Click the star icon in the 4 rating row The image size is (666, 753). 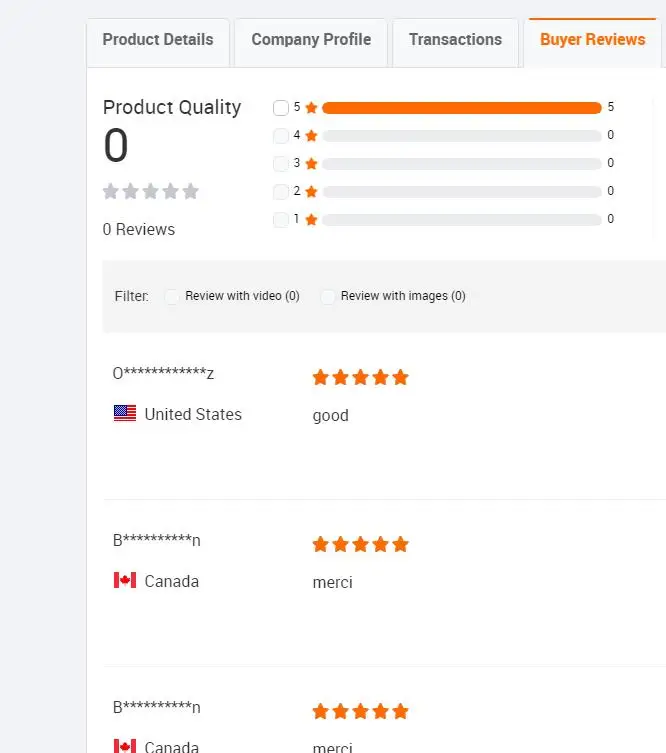coord(311,136)
